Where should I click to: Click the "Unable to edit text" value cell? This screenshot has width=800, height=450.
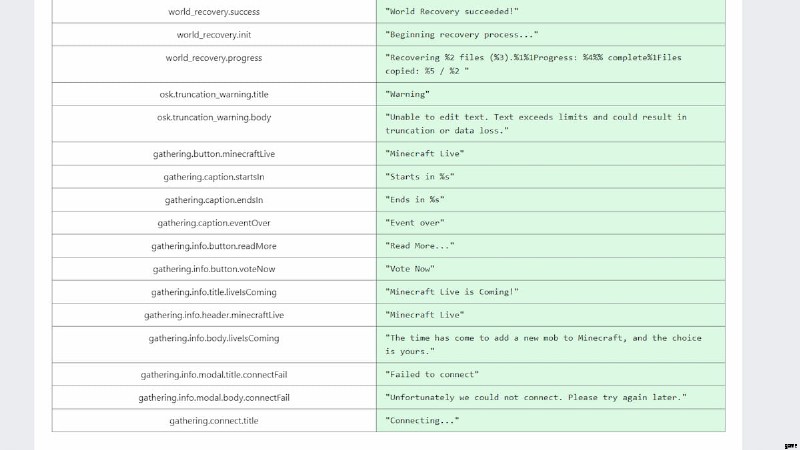pyautogui.click(x=551, y=124)
